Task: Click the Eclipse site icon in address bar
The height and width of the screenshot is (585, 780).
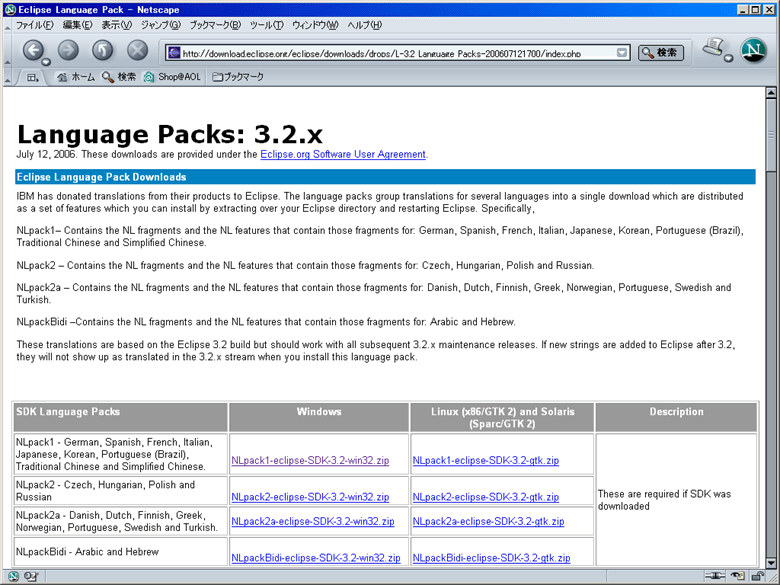Action: click(174, 52)
